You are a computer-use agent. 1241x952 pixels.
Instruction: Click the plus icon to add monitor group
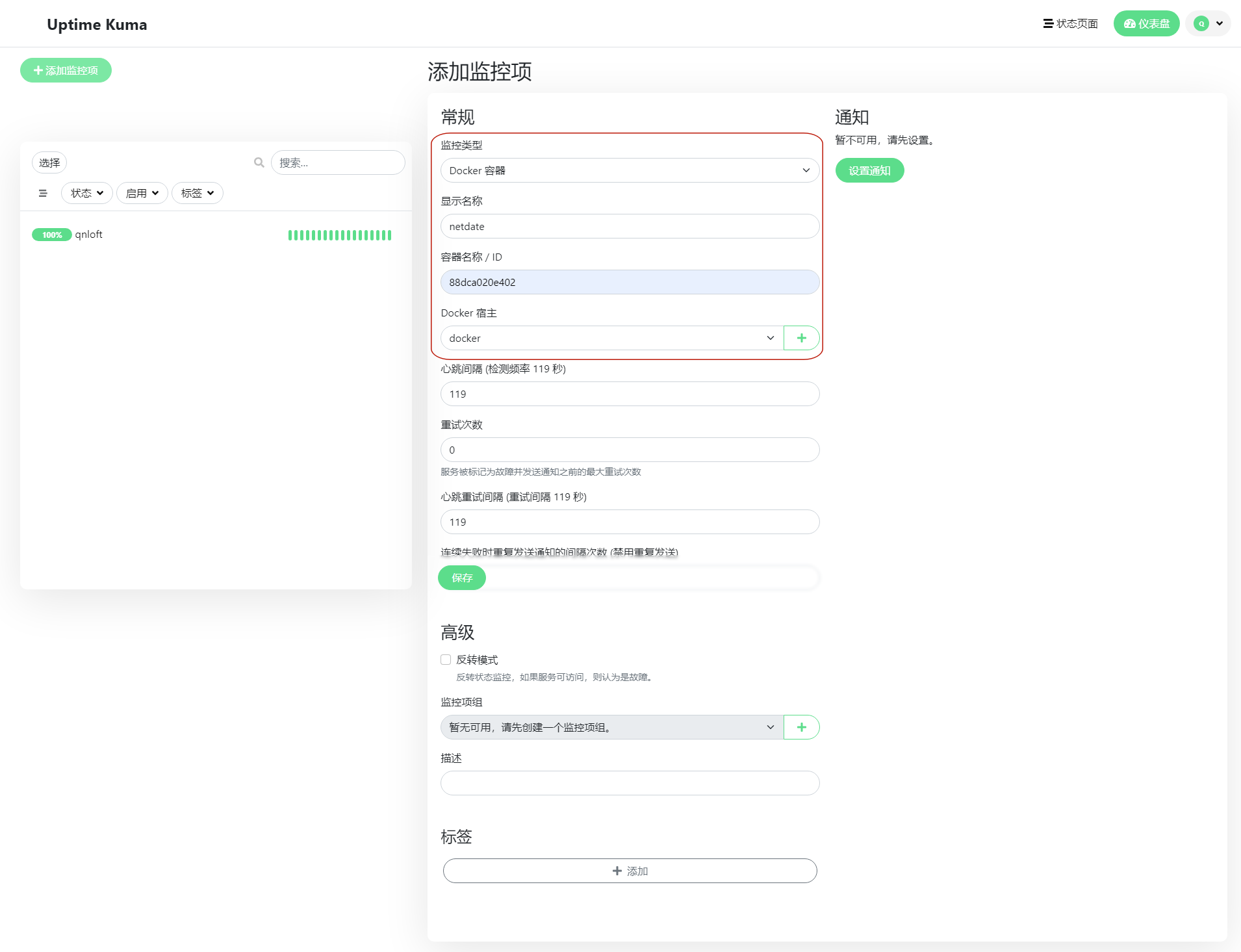[802, 727]
